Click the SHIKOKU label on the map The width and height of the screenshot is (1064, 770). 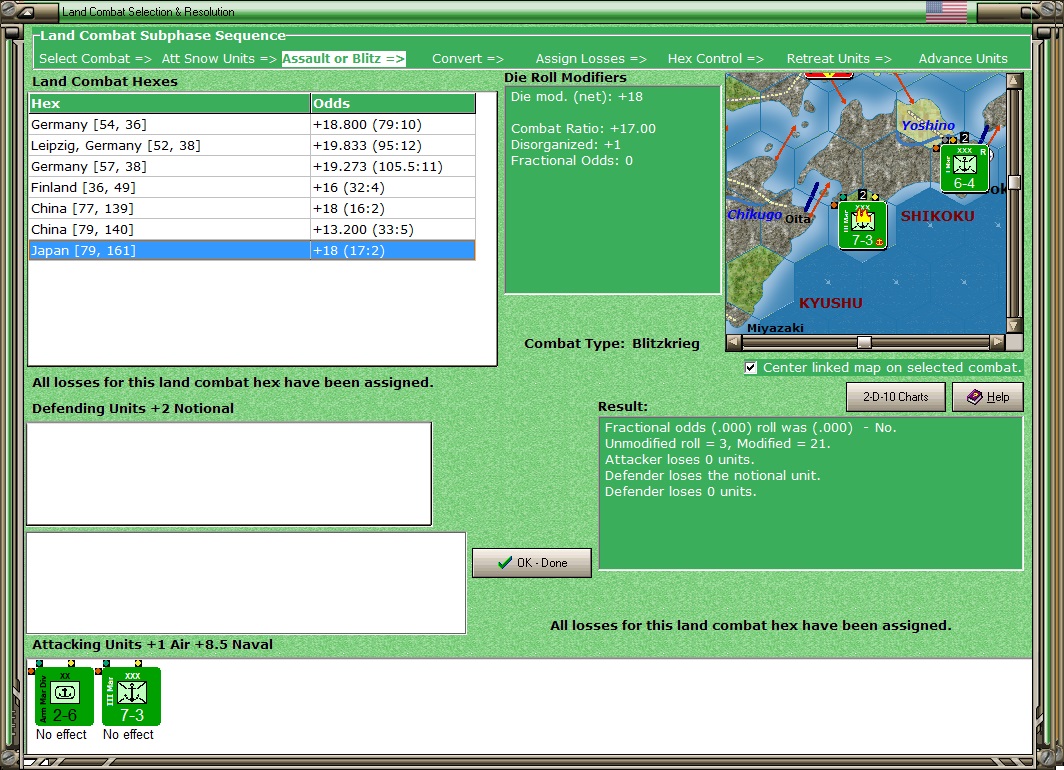937,216
